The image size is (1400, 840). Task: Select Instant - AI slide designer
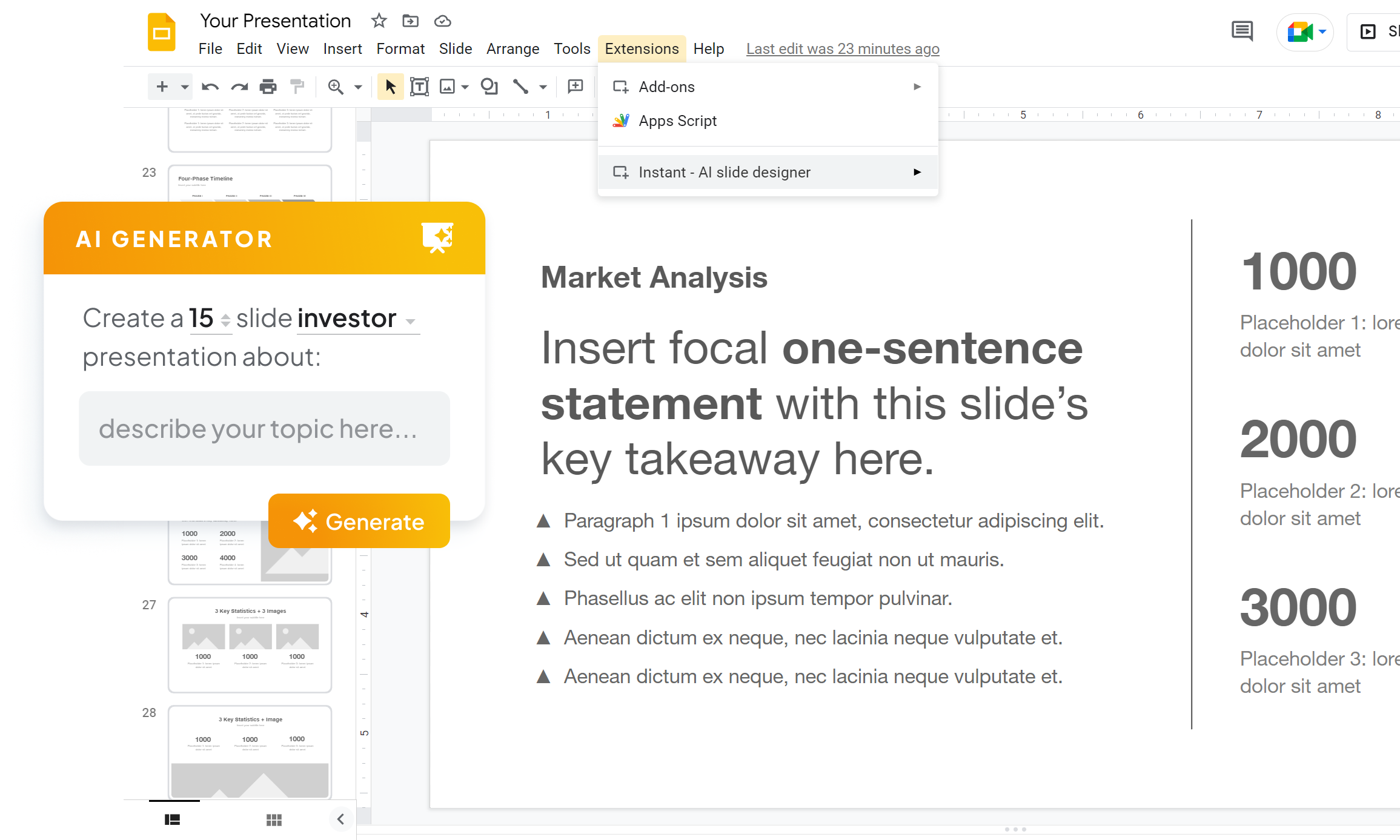(x=725, y=172)
